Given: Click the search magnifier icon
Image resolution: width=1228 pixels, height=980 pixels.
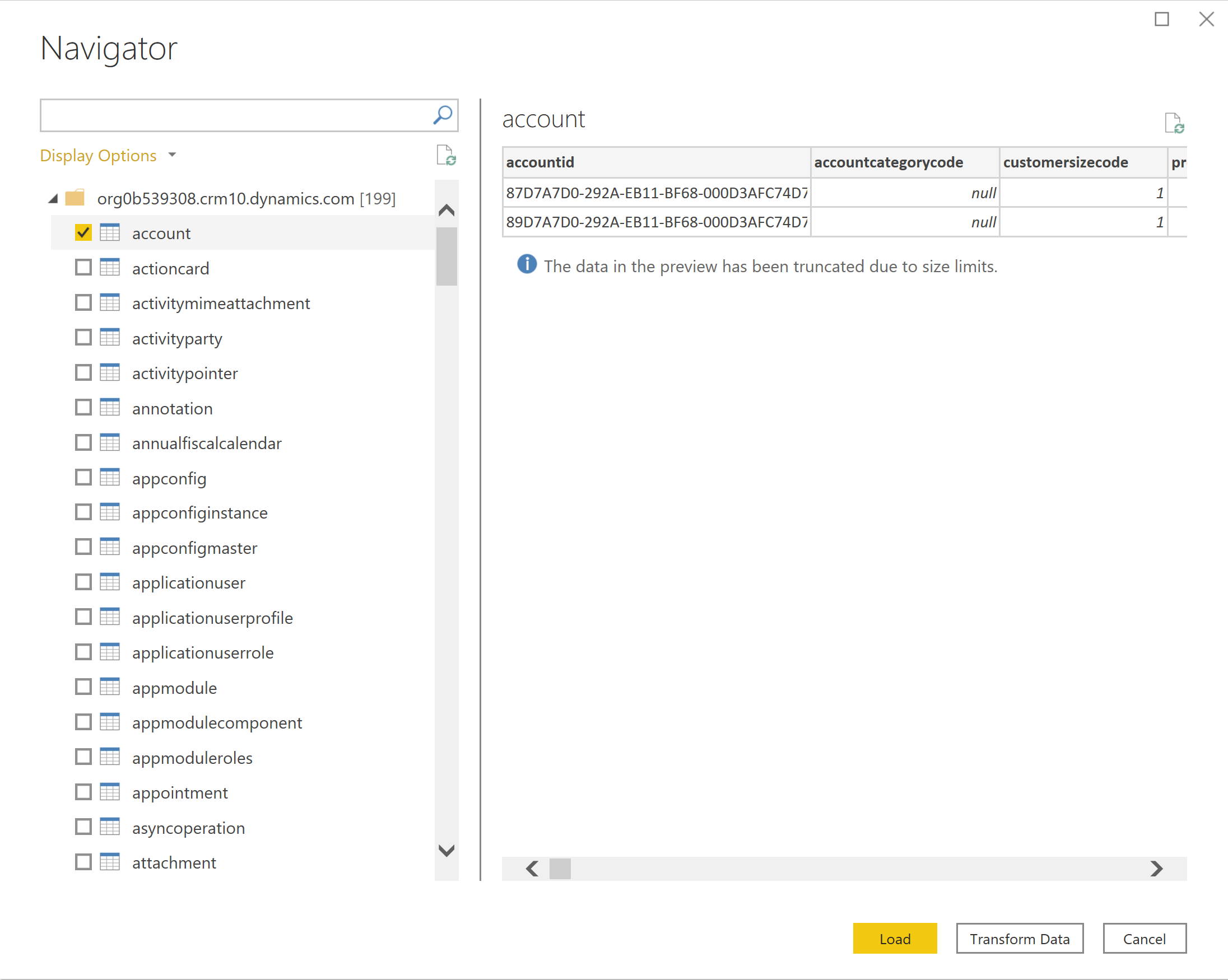Looking at the screenshot, I should pos(442,111).
